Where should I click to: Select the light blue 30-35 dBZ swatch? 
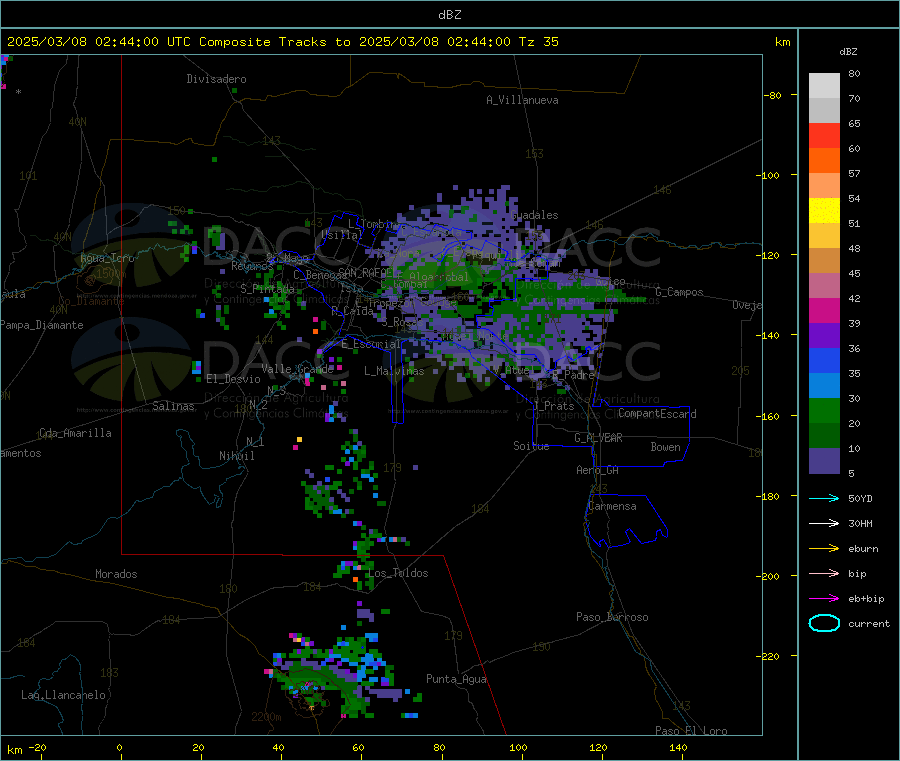[824, 386]
